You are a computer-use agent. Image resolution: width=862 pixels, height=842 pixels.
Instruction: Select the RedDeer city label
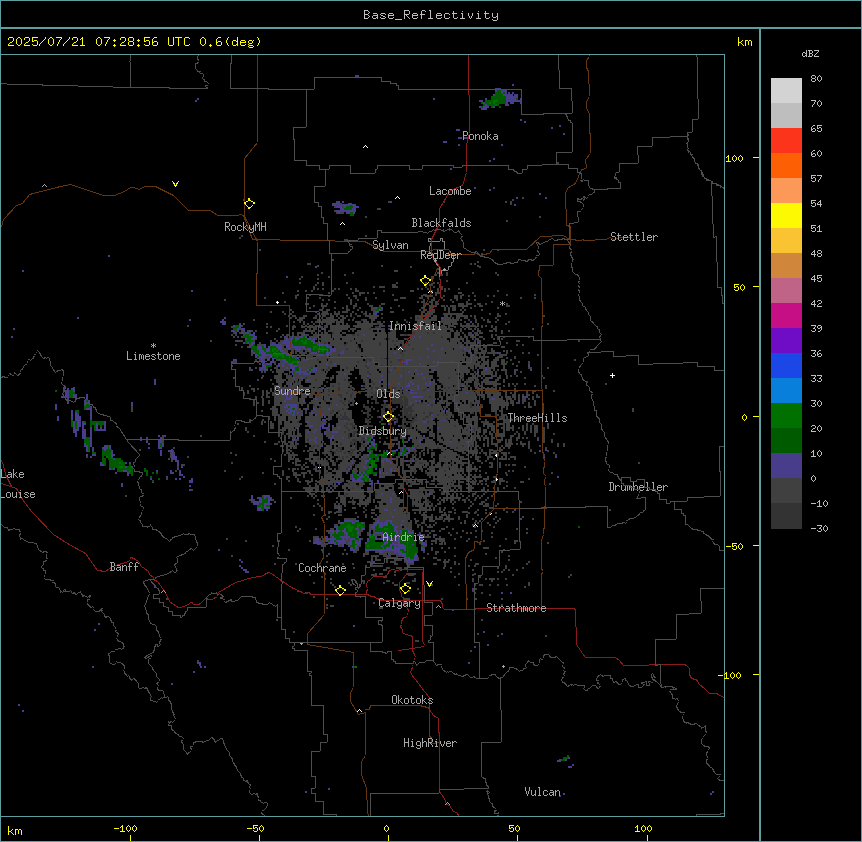point(440,255)
